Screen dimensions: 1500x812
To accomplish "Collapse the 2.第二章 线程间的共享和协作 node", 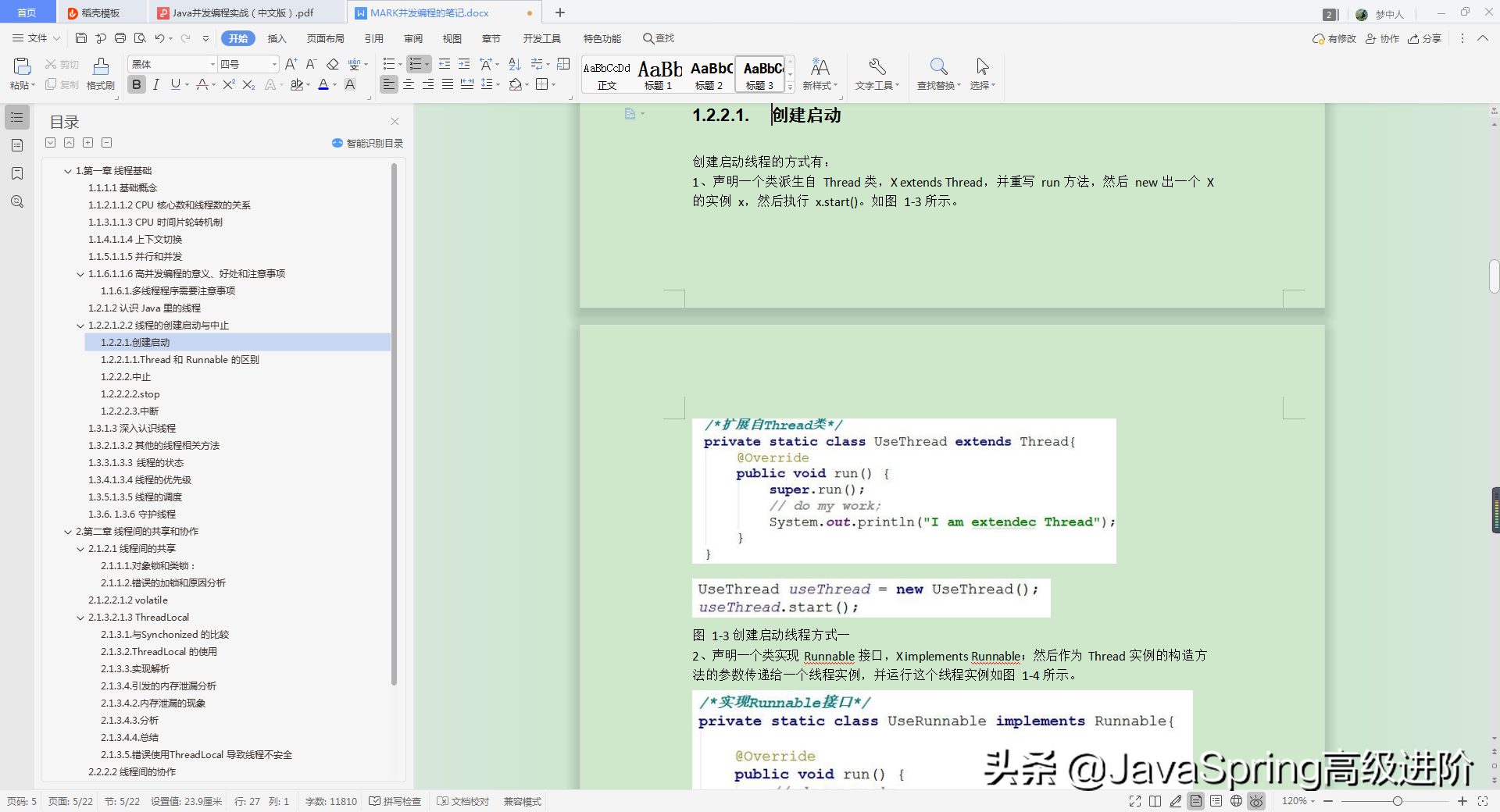I will click(68, 532).
